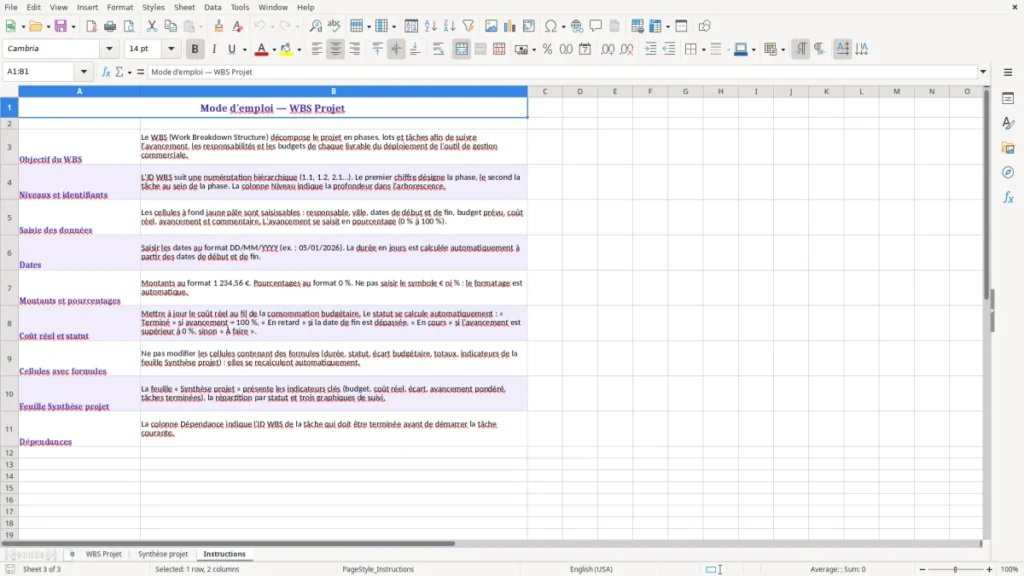
Task: Toggle Align Right
Action: 355,49
